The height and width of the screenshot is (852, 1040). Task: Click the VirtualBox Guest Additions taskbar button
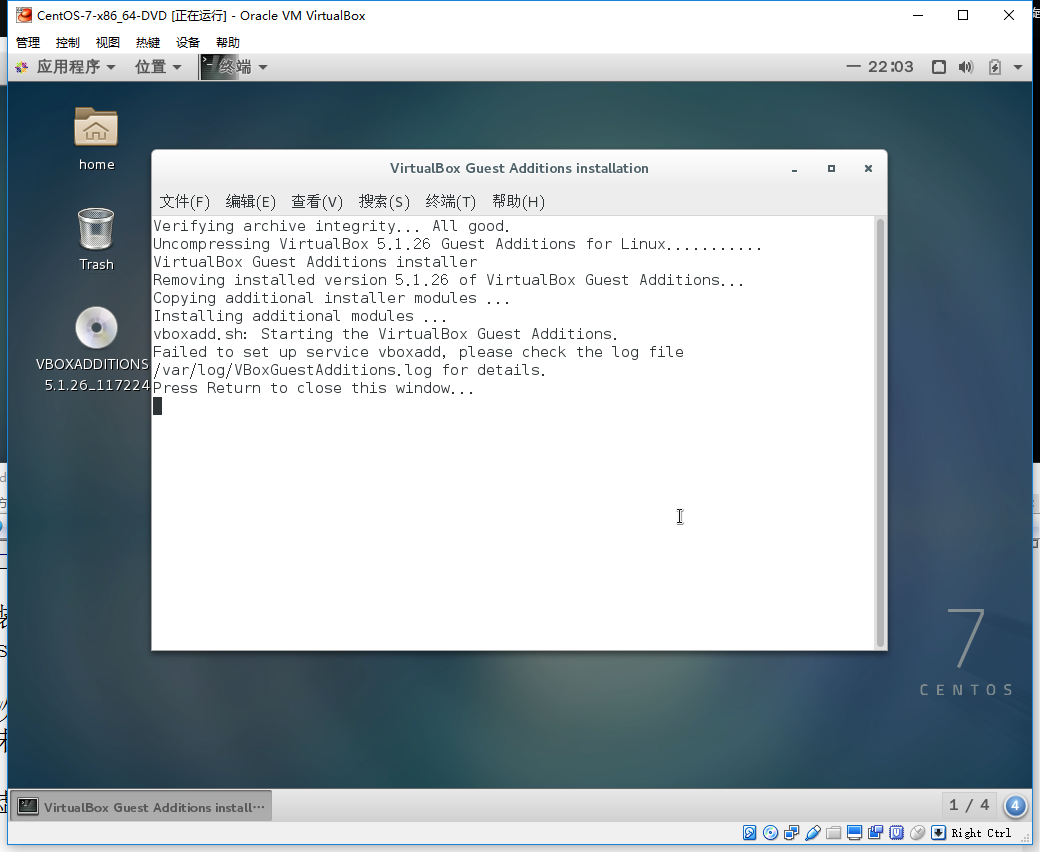pos(143,807)
